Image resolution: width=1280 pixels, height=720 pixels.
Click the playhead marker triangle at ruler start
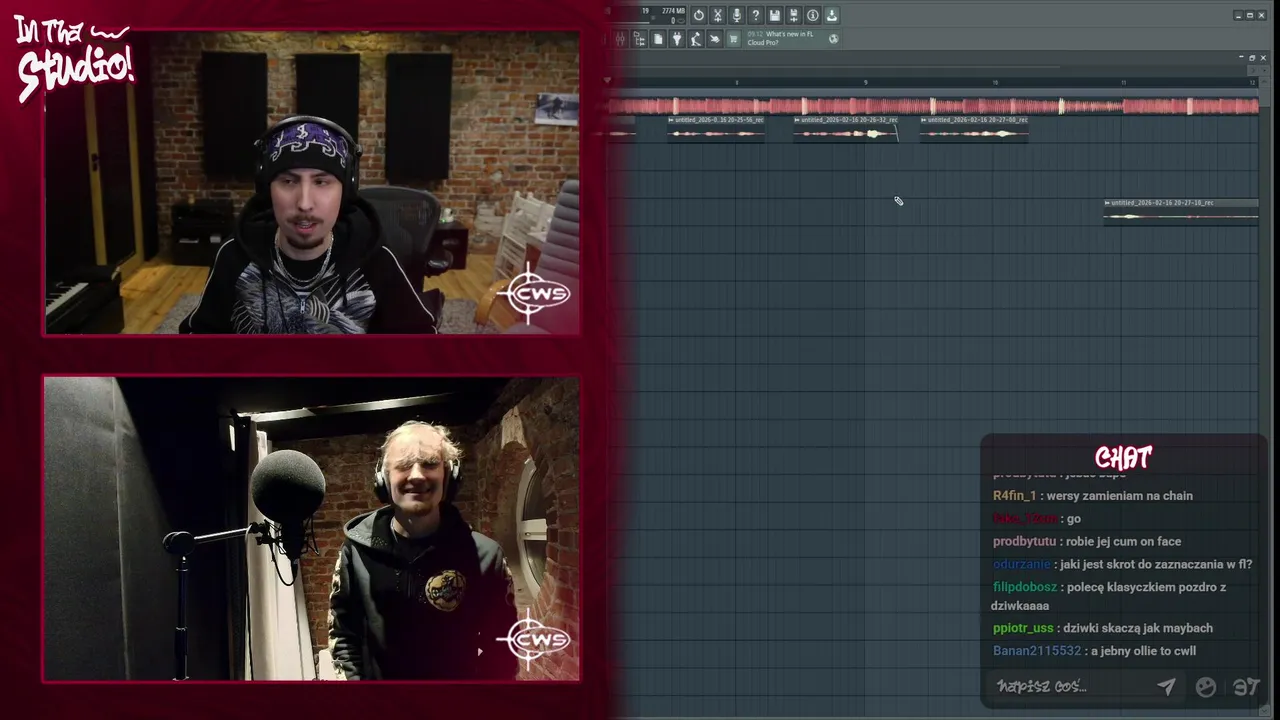pyautogui.click(x=607, y=81)
